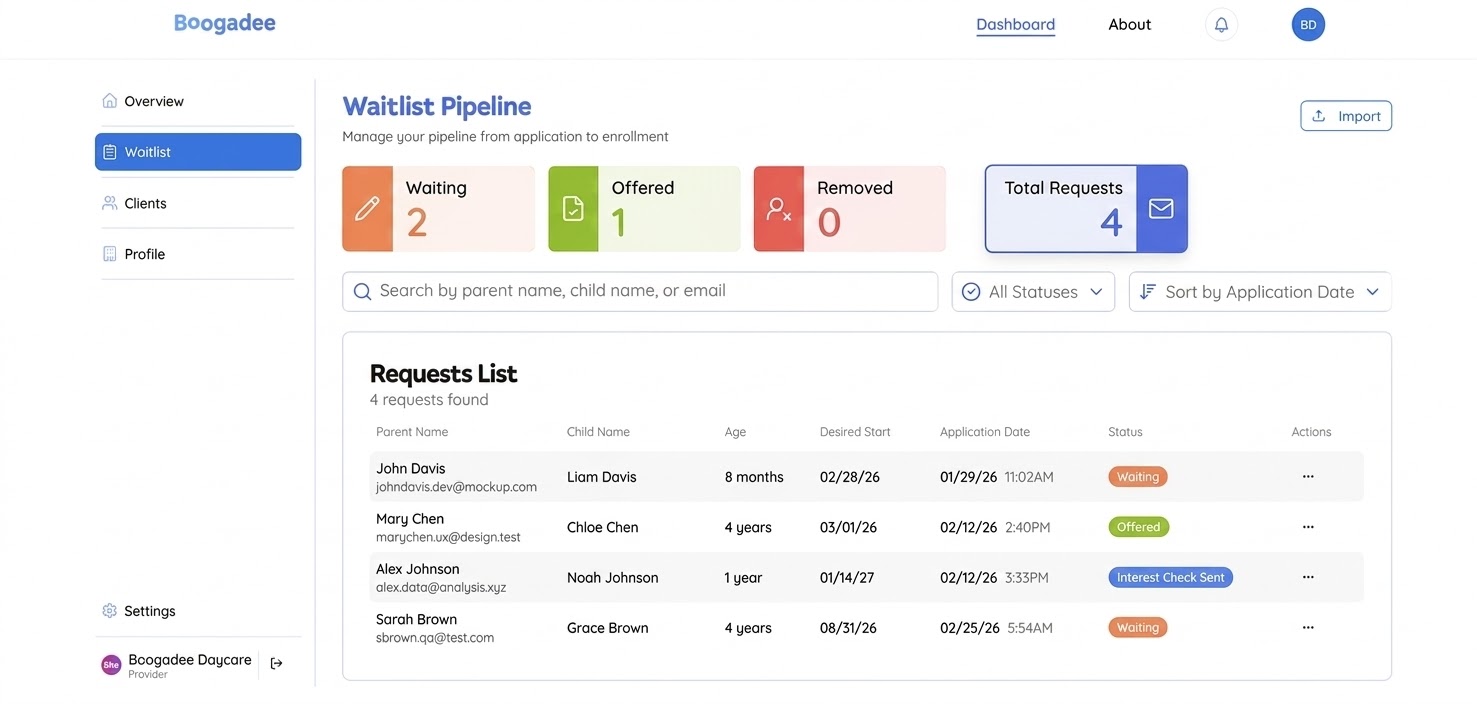Click the Import button

1346,116
